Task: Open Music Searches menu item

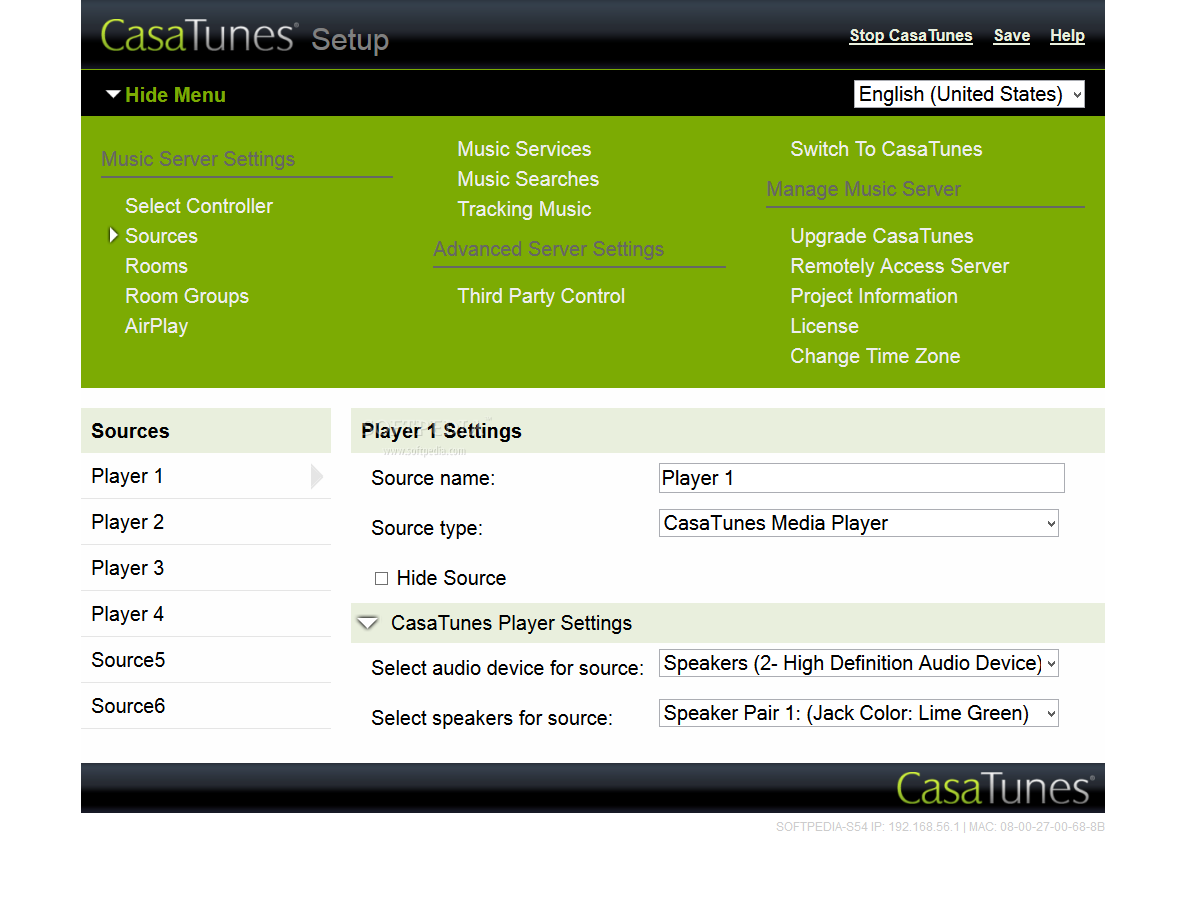Action: [x=528, y=179]
